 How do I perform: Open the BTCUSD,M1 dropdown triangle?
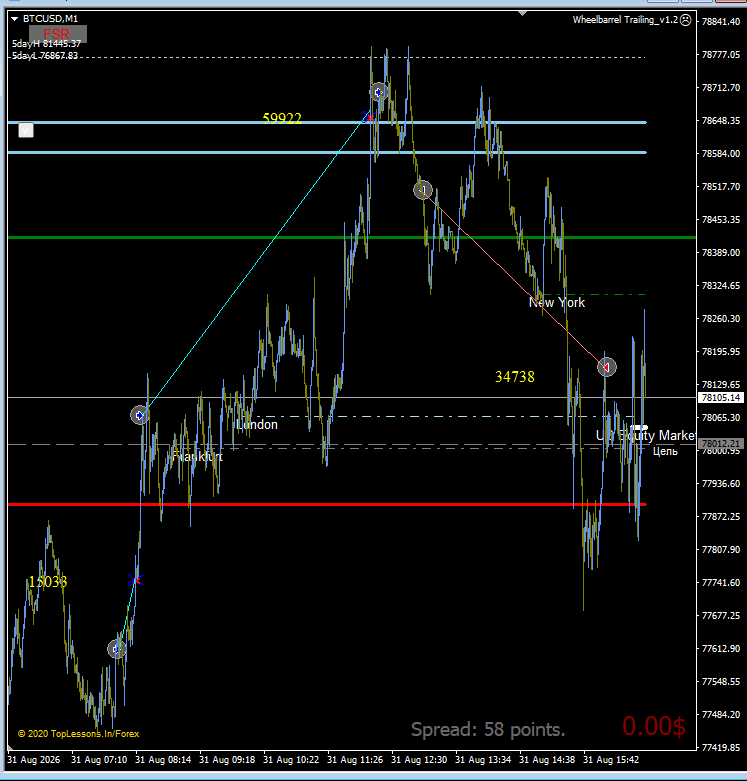[x=14, y=19]
